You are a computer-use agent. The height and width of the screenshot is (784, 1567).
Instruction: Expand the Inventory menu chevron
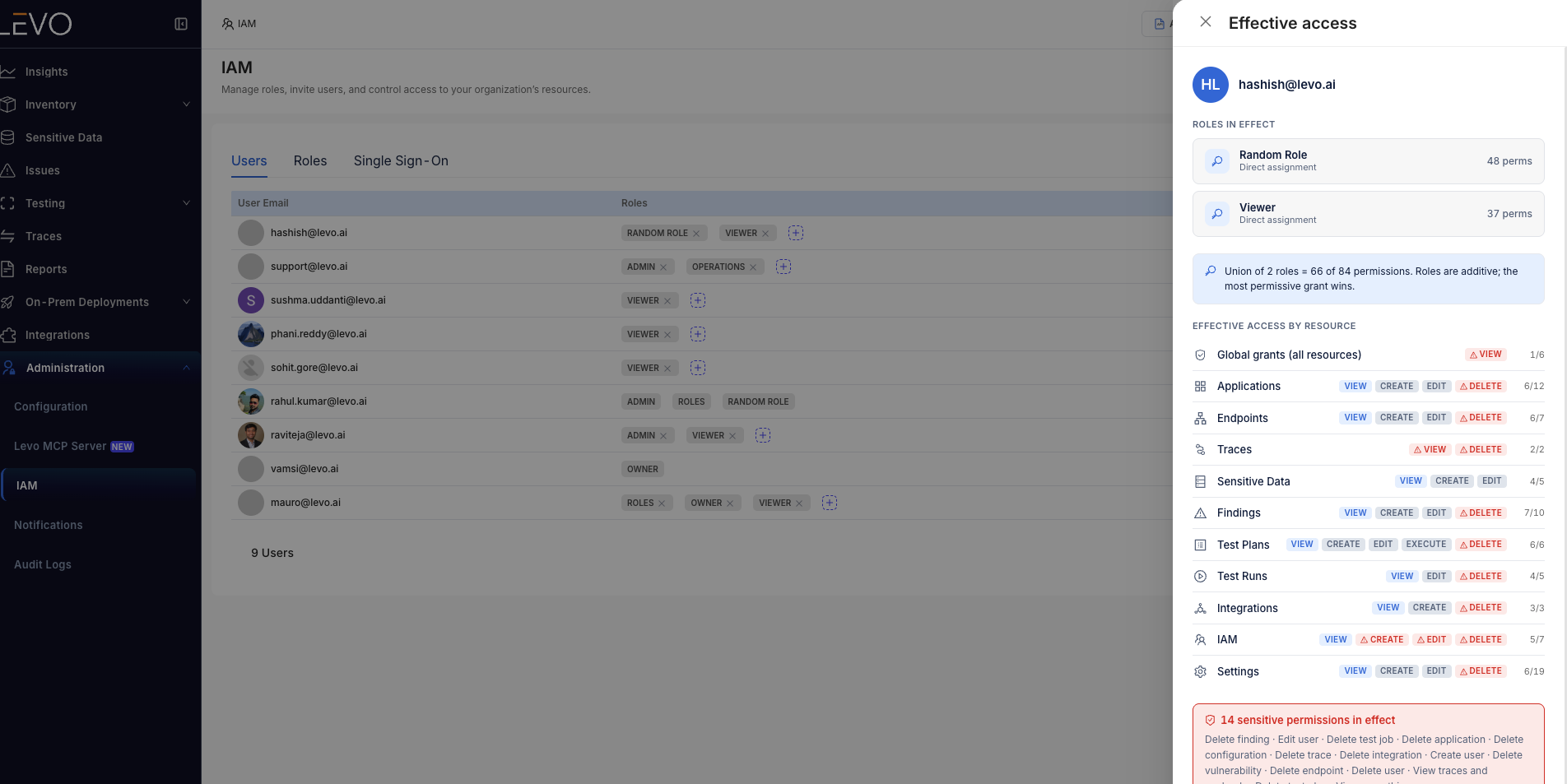pos(186,104)
